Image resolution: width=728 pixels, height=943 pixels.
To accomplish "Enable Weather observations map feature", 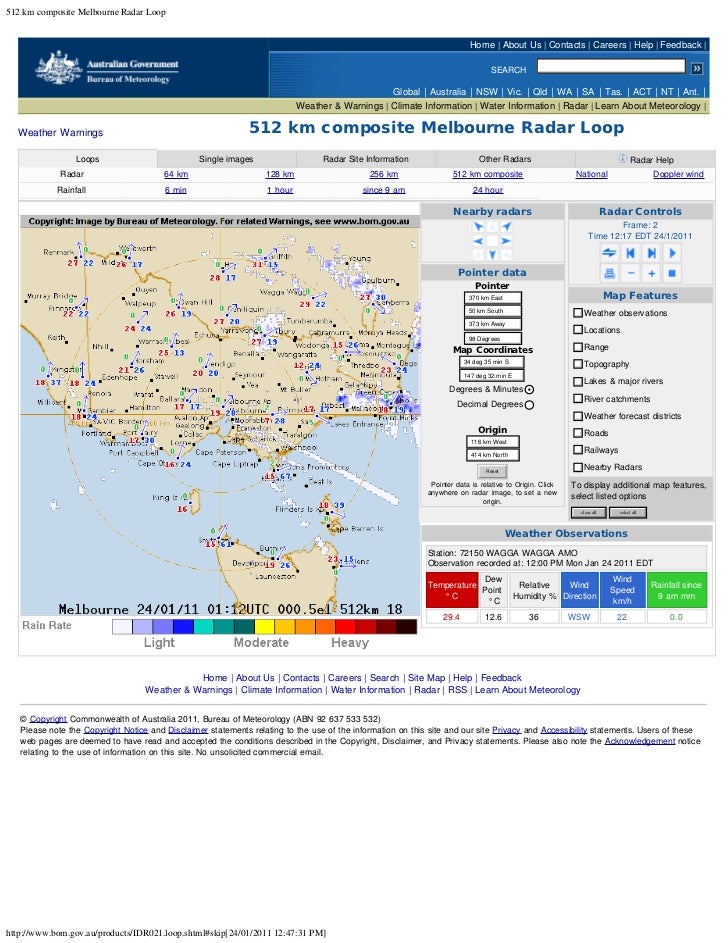I will point(578,313).
